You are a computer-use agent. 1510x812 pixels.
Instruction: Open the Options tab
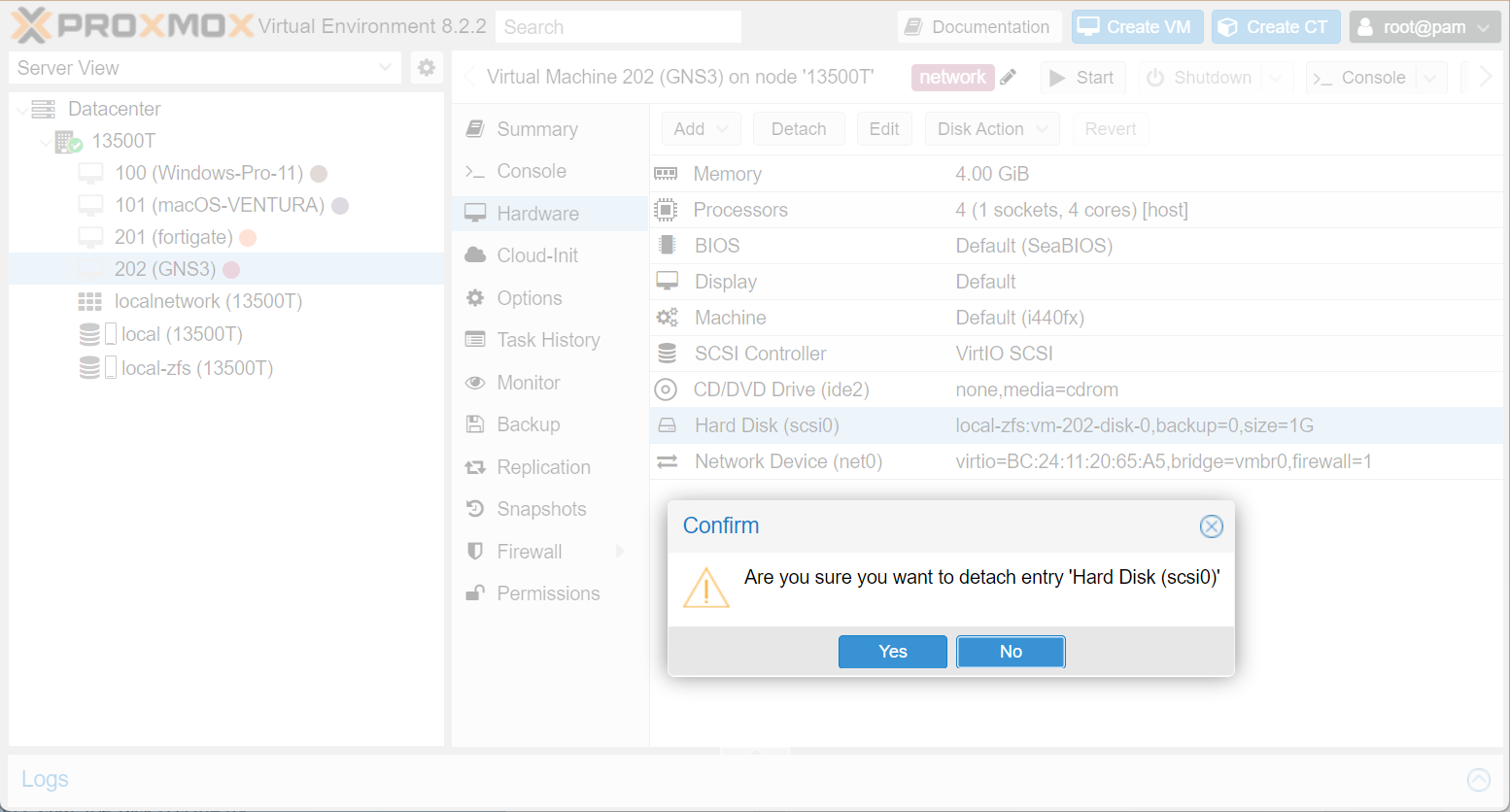coord(550,298)
